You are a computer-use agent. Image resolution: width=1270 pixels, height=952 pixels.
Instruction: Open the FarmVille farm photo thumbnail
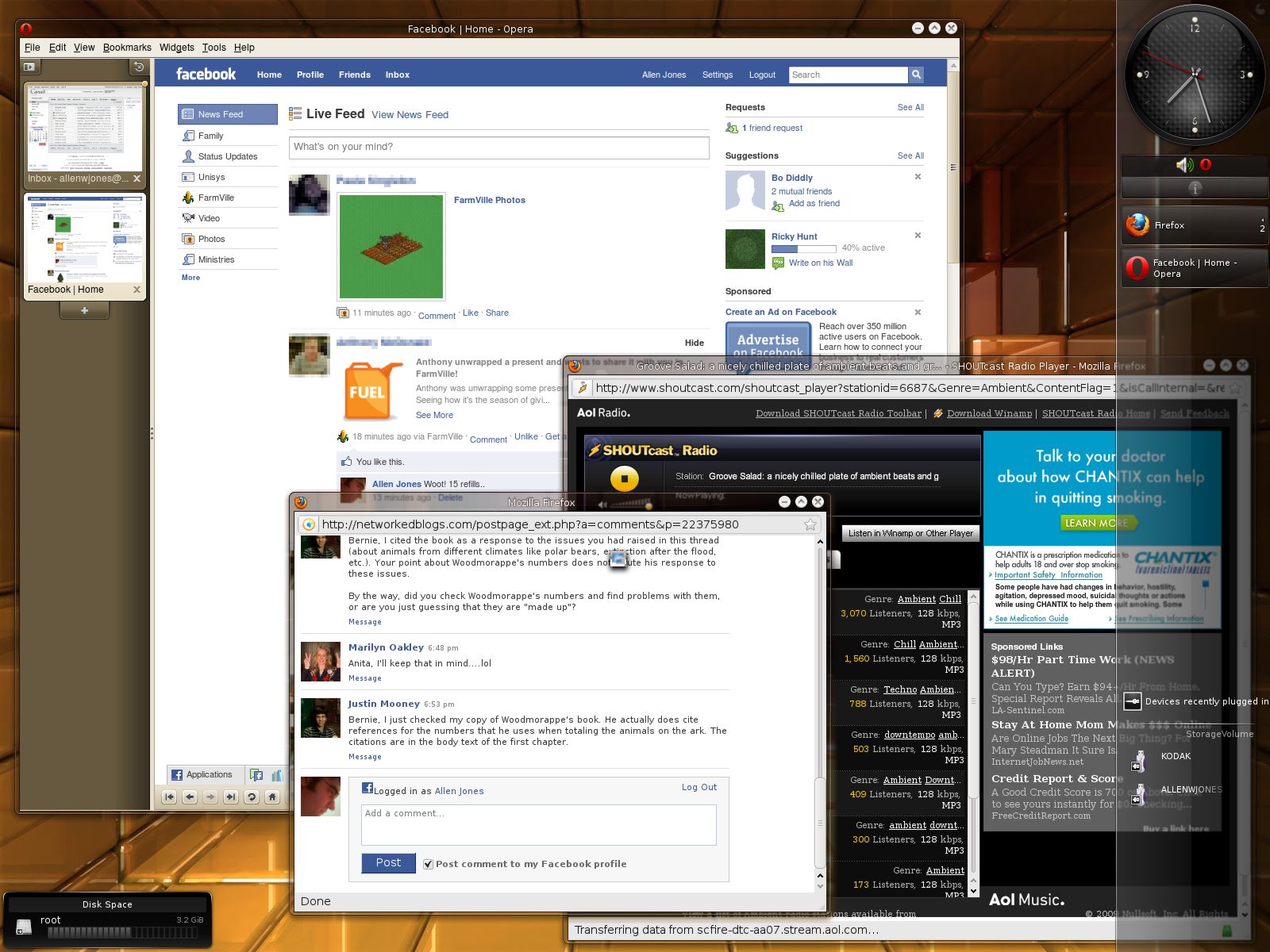391,246
